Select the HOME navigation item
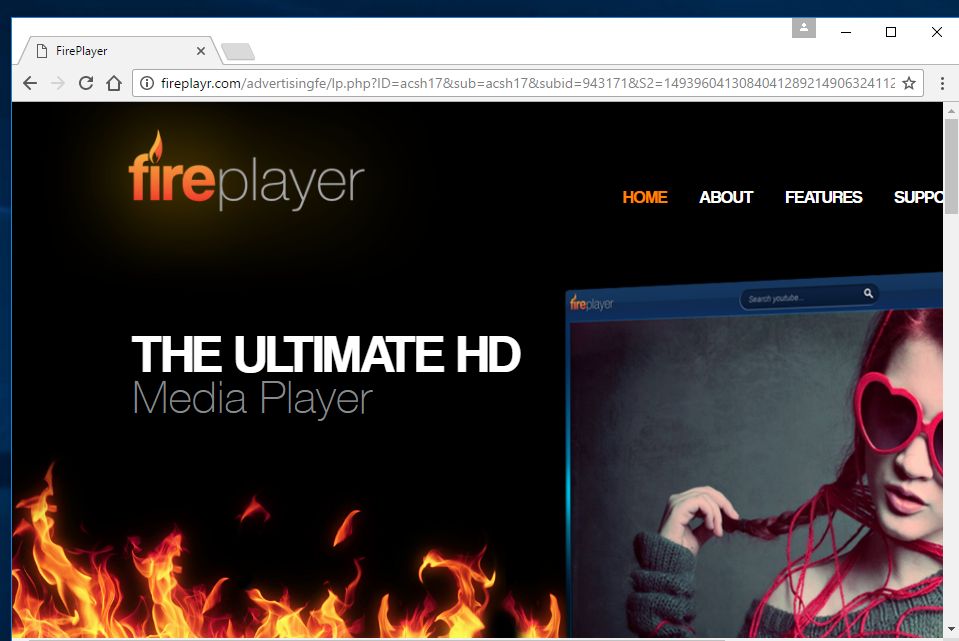The image size is (959, 641). [645, 197]
